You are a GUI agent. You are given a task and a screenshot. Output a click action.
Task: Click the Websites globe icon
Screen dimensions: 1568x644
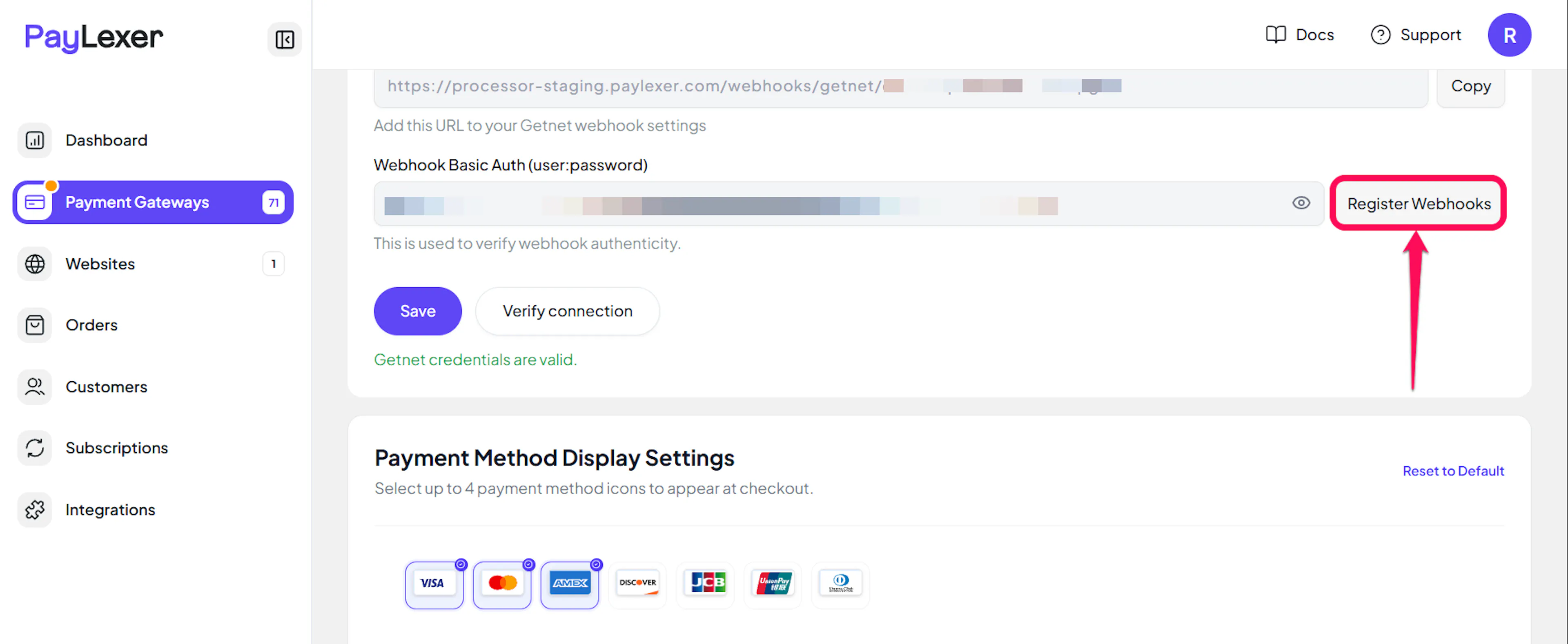35,264
